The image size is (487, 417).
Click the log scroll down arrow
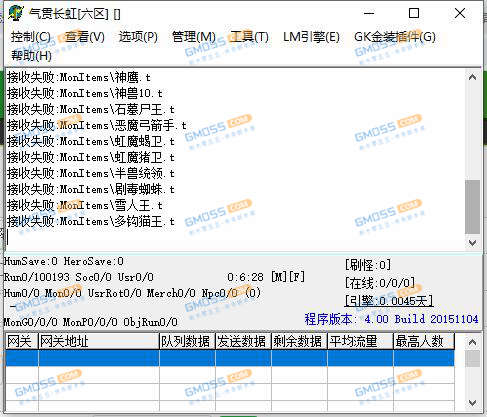point(472,243)
